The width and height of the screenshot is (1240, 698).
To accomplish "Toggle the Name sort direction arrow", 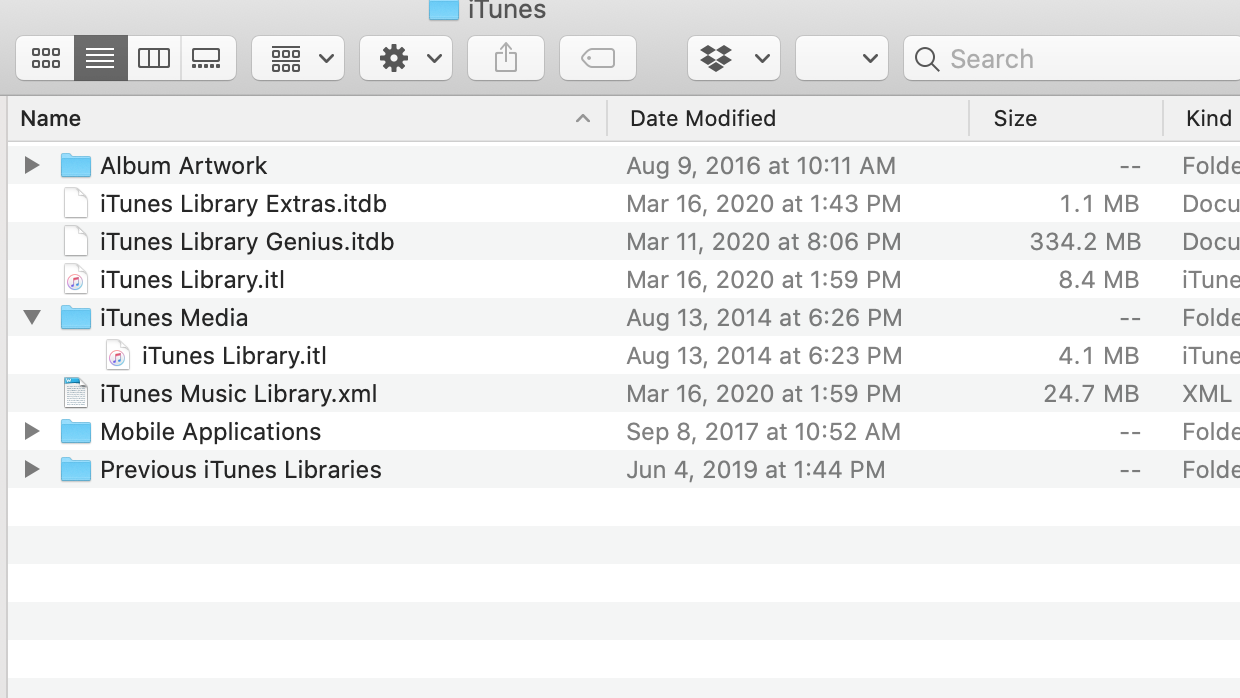I will [x=583, y=119].
